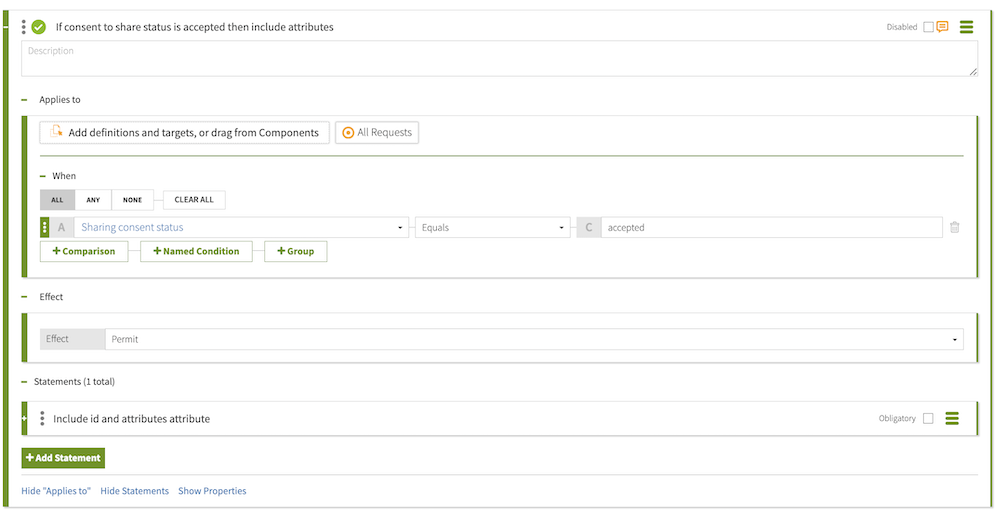Open the statement hamburger menu icon
This screenshot has height=517, width=1000.
coord(952,418)
